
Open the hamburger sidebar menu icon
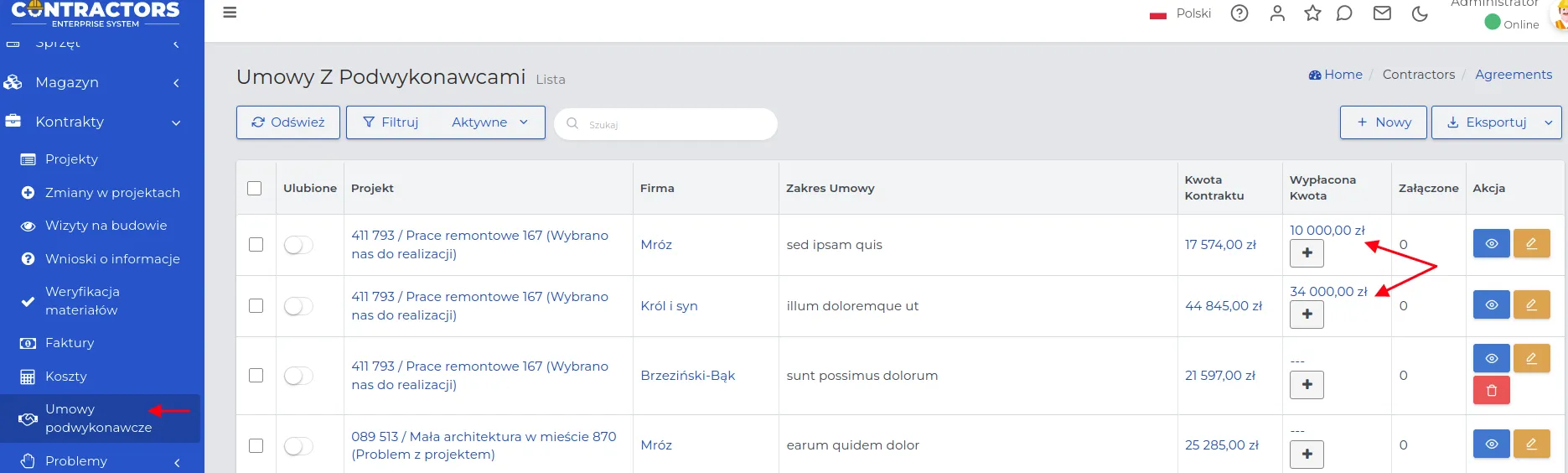pyautogui.click(x=230, y=13)
